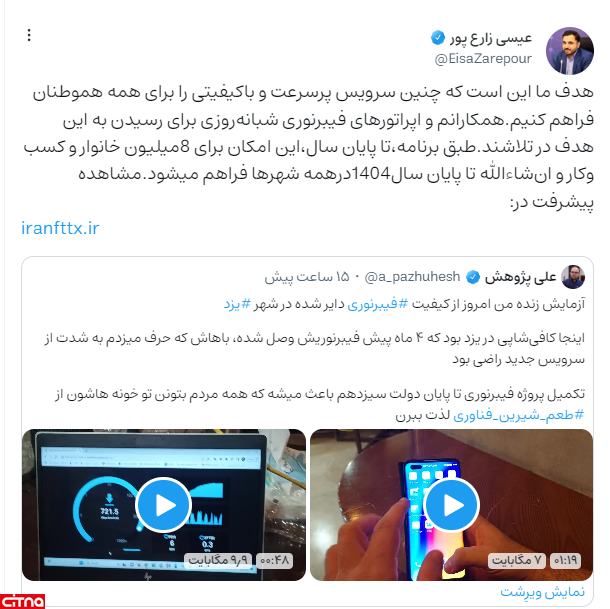The image size is (610, 609).
Task: Click the verified badge next to علی پژوهش
Action: click(473, 277)
